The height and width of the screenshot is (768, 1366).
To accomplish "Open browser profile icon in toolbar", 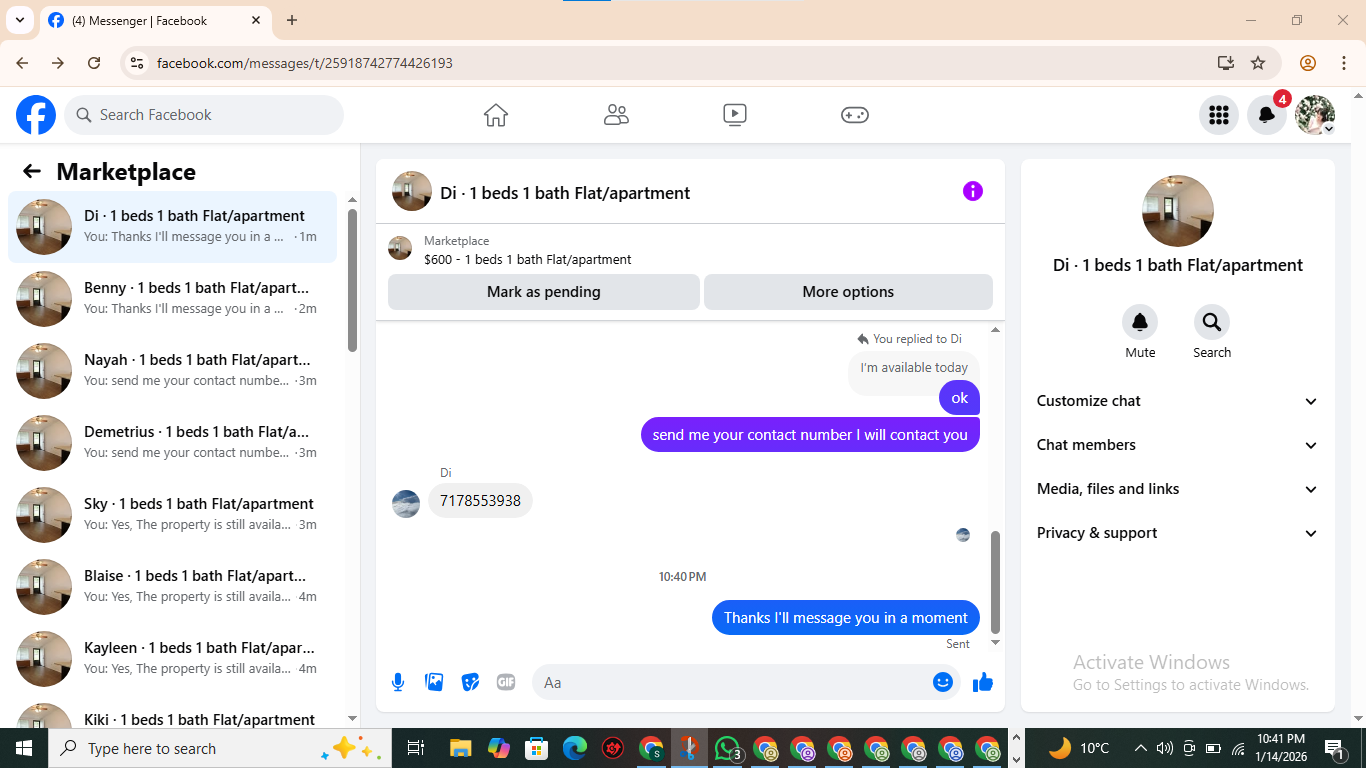I will coord(1308,63).
